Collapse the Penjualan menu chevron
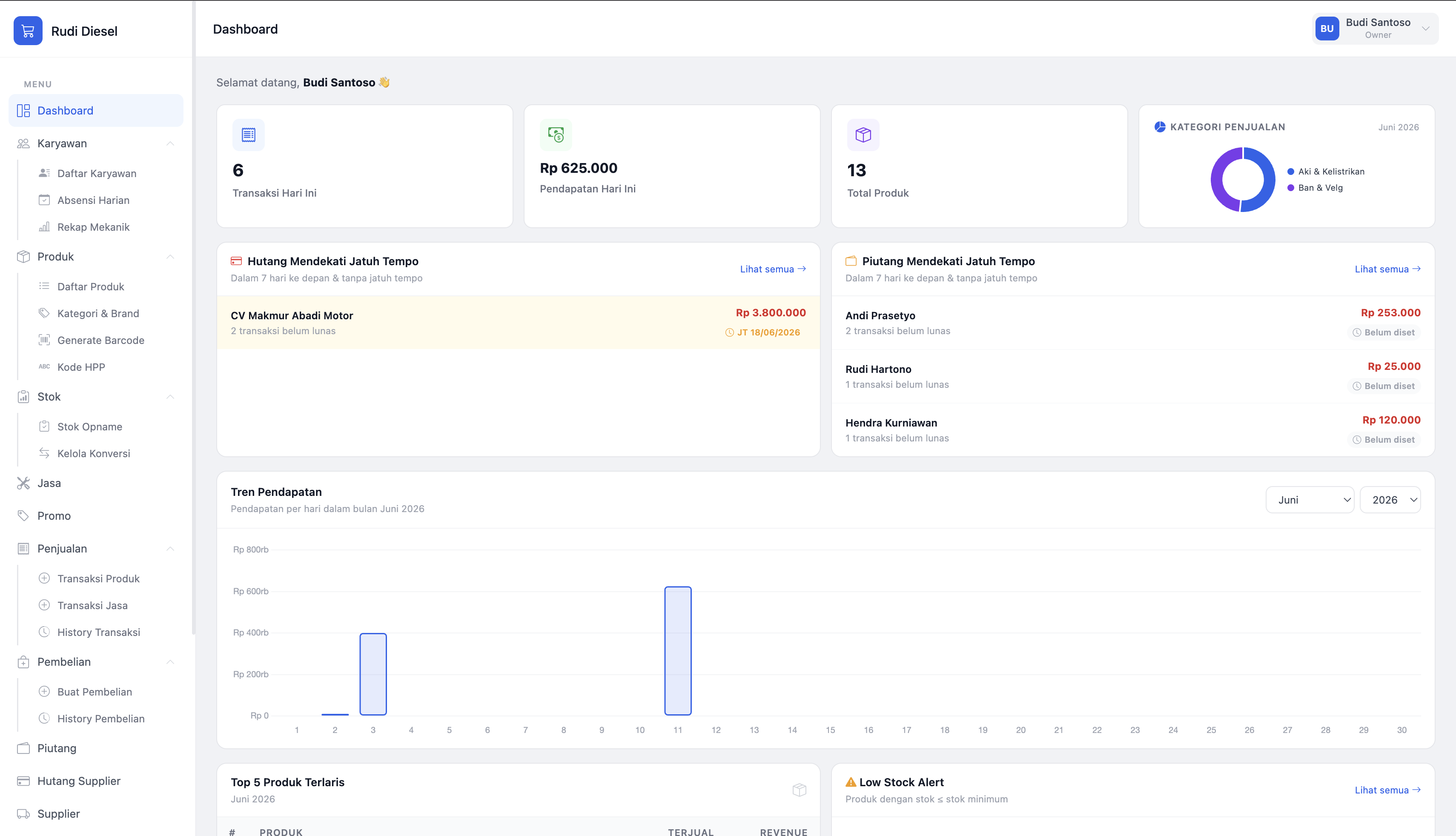 click(170, 549)
